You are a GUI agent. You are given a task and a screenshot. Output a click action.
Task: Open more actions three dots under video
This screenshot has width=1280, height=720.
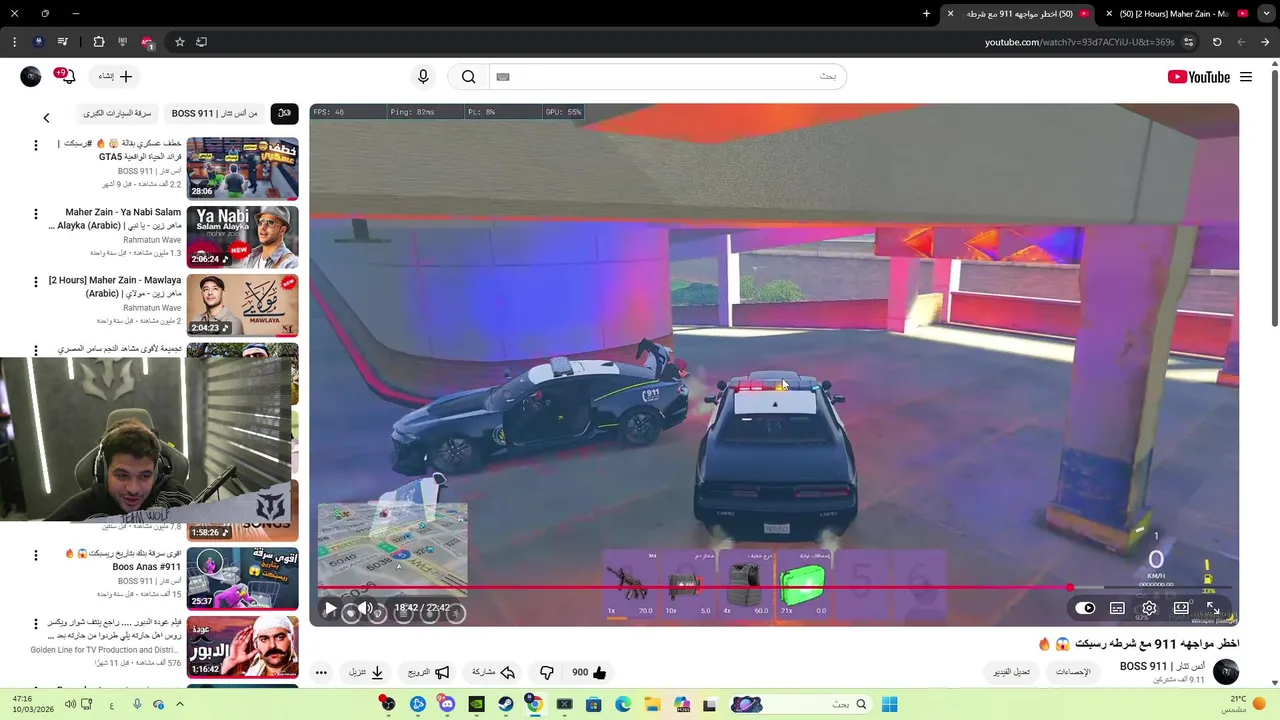[x=321, y=673]
